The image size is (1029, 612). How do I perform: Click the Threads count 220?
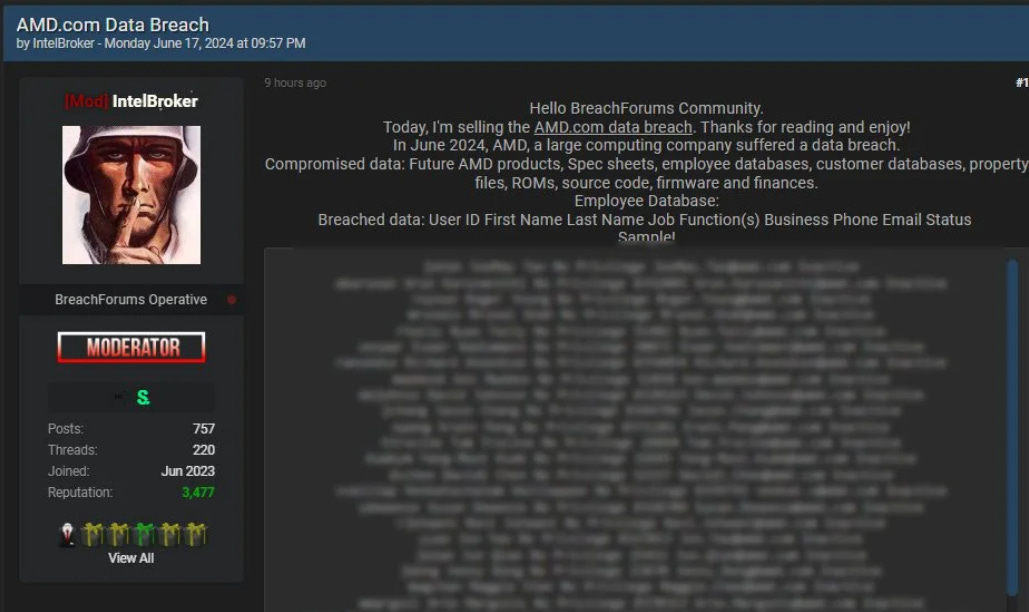coord(203,450)
